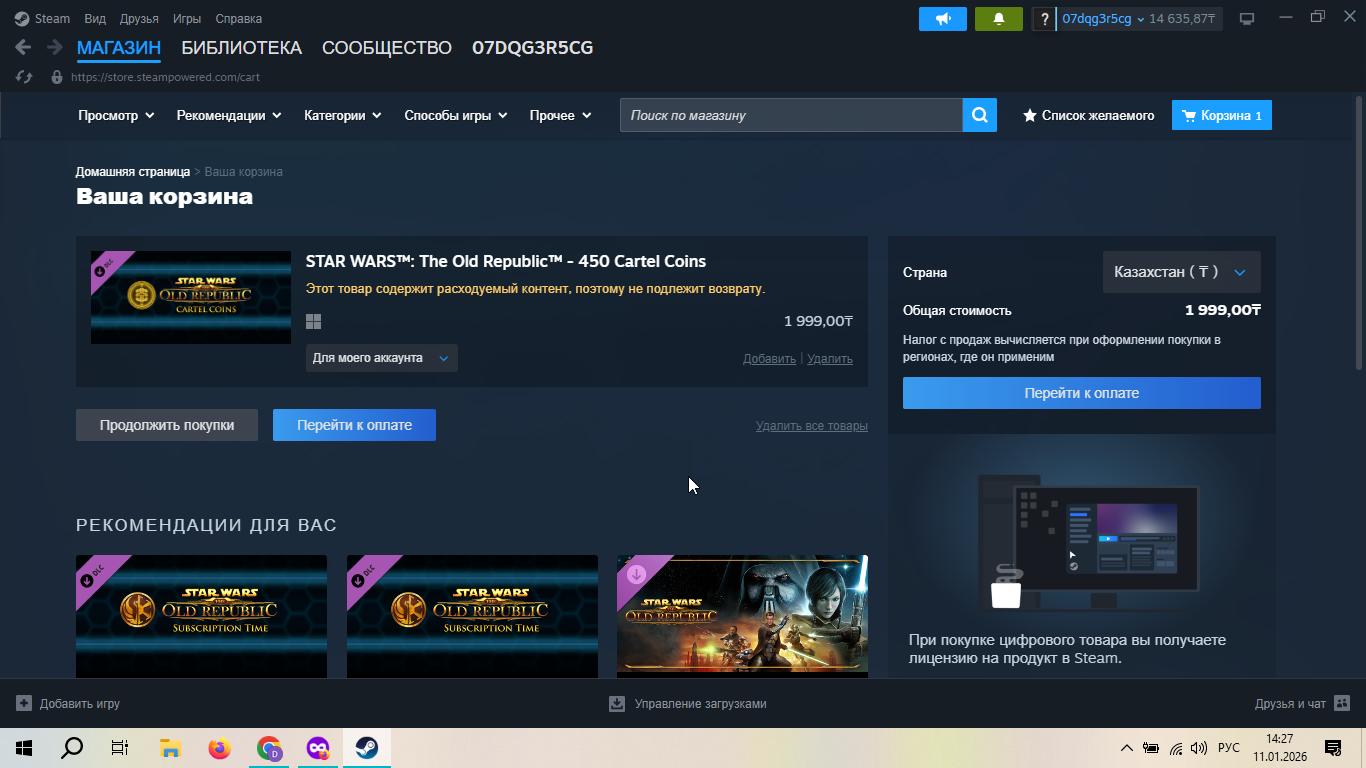1366x768 pixels.
Task: Expand the Способы игры store menu
Action: coord(456,115)
